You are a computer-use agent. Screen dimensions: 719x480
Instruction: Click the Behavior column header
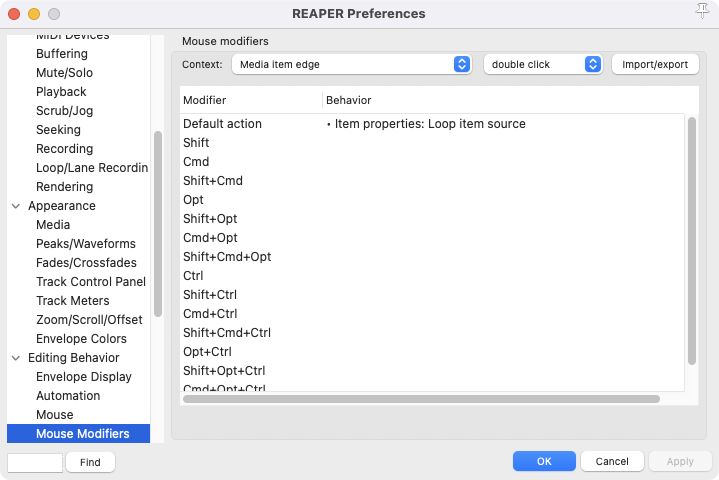pos(349,101)
